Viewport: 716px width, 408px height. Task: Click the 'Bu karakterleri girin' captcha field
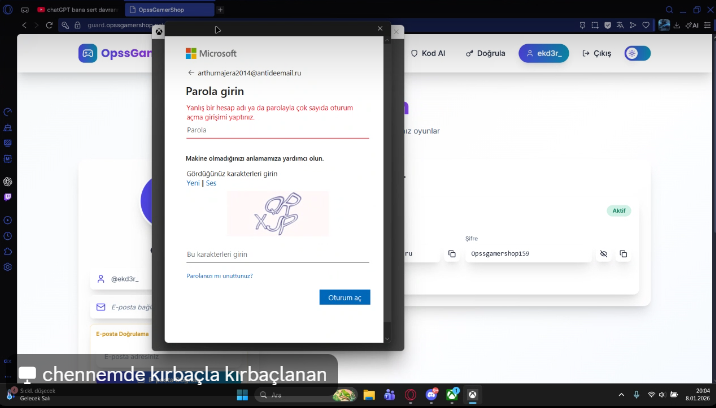(x=277, y=254)
